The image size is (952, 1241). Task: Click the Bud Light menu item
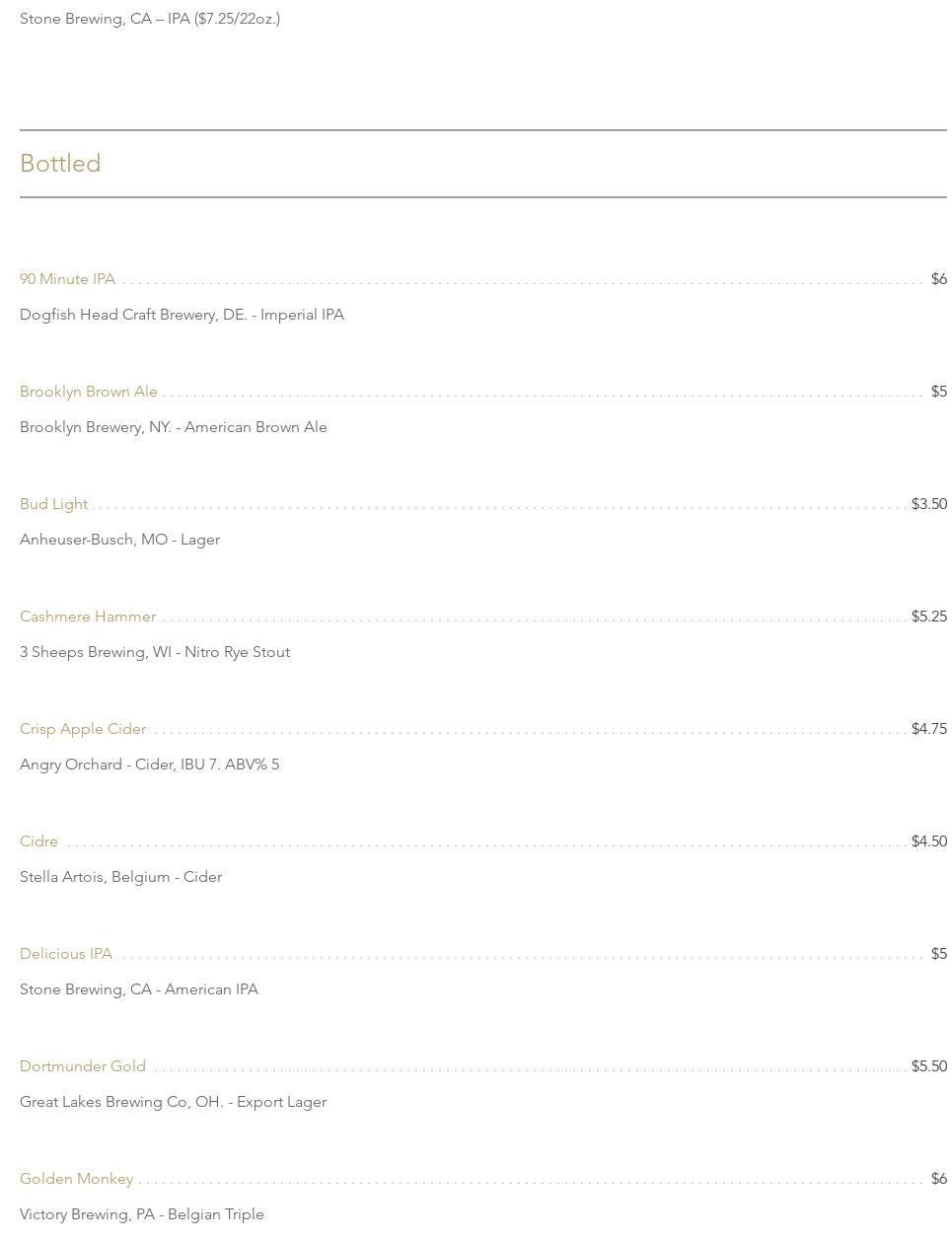53,504
